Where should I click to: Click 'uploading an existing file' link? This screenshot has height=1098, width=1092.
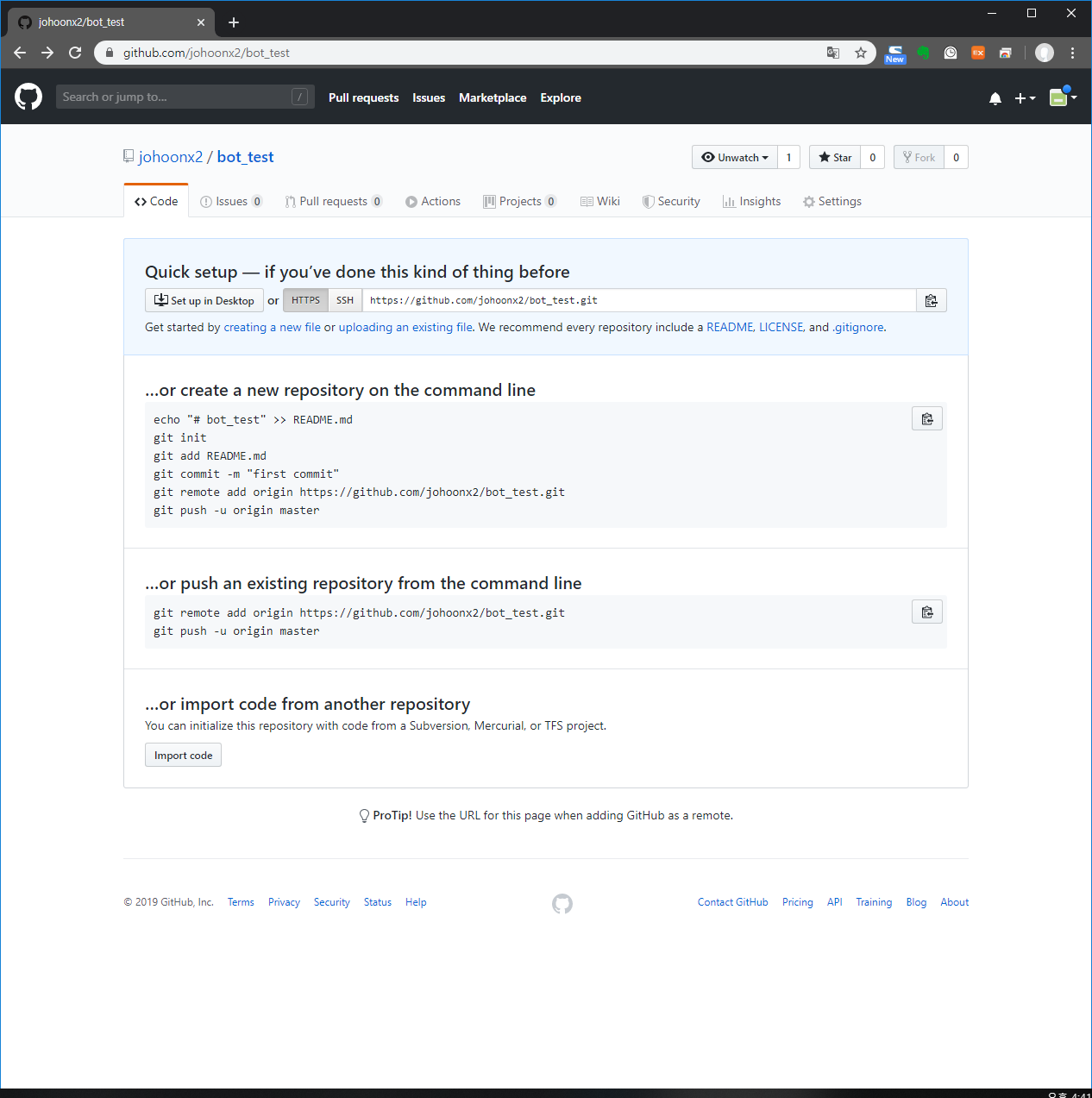coord(405,327)
